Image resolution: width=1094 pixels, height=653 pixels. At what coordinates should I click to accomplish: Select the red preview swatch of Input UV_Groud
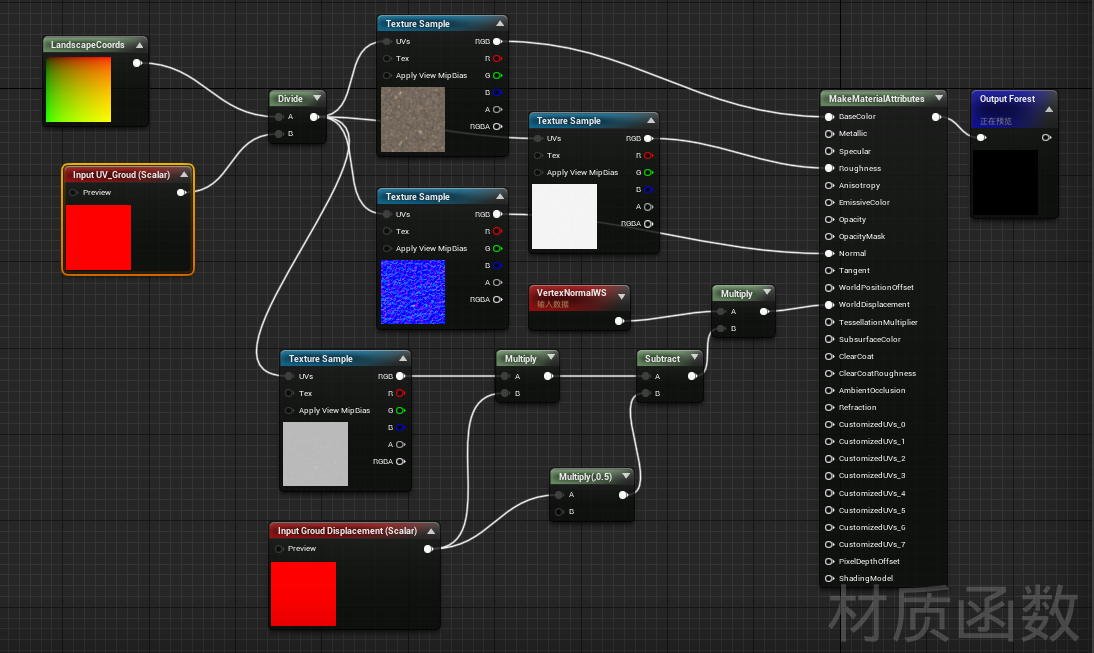98,237
